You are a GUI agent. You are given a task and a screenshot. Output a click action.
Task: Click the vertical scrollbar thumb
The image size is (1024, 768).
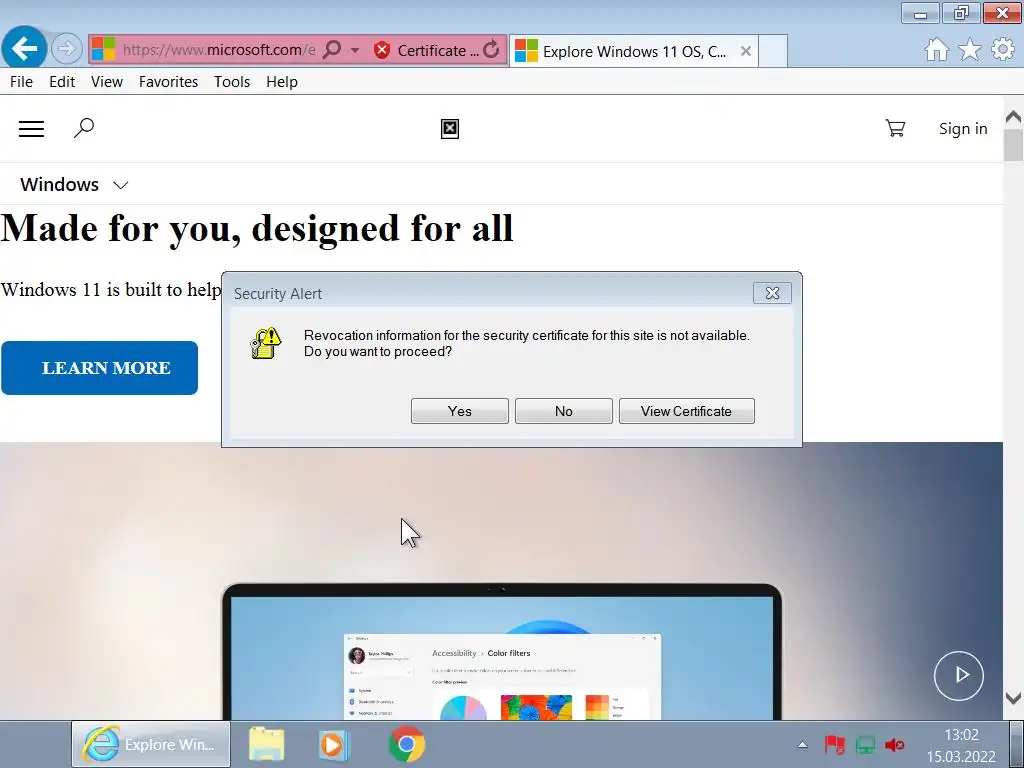(1014, 146)
